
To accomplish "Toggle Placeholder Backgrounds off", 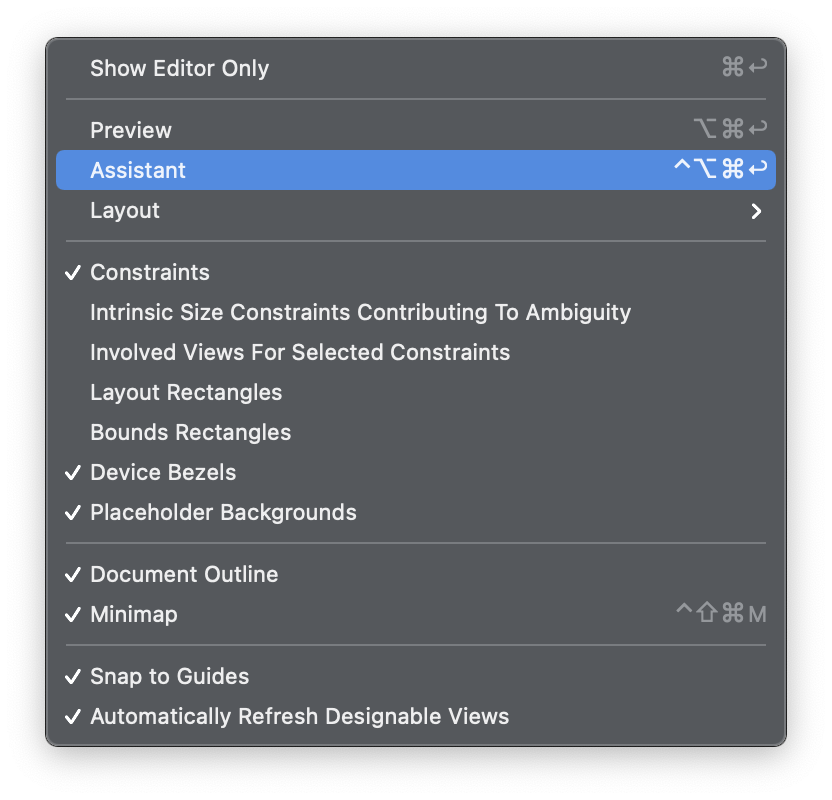I will pos(415,512).
